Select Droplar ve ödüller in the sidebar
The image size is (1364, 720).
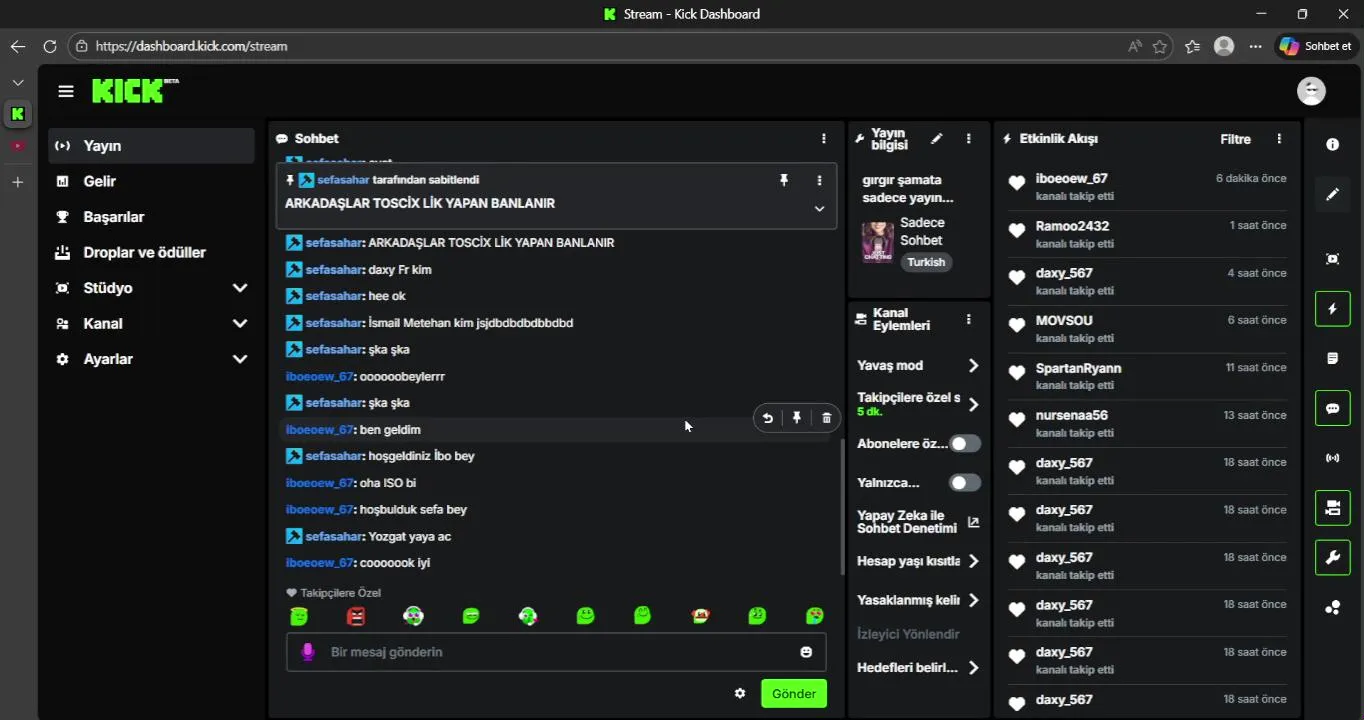tap(151, 252)
